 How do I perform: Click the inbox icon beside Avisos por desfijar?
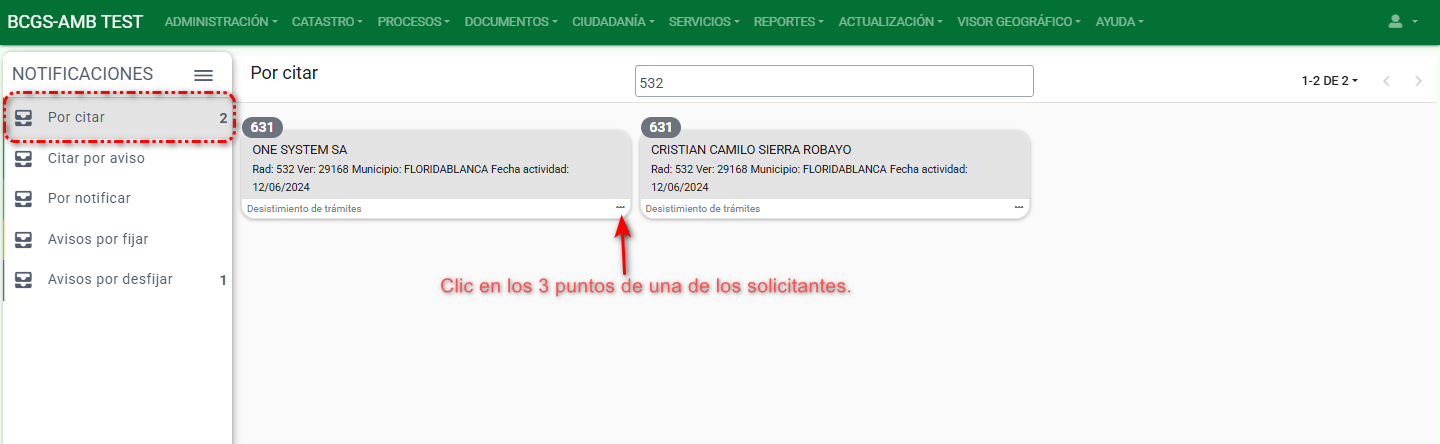point(24,280)
